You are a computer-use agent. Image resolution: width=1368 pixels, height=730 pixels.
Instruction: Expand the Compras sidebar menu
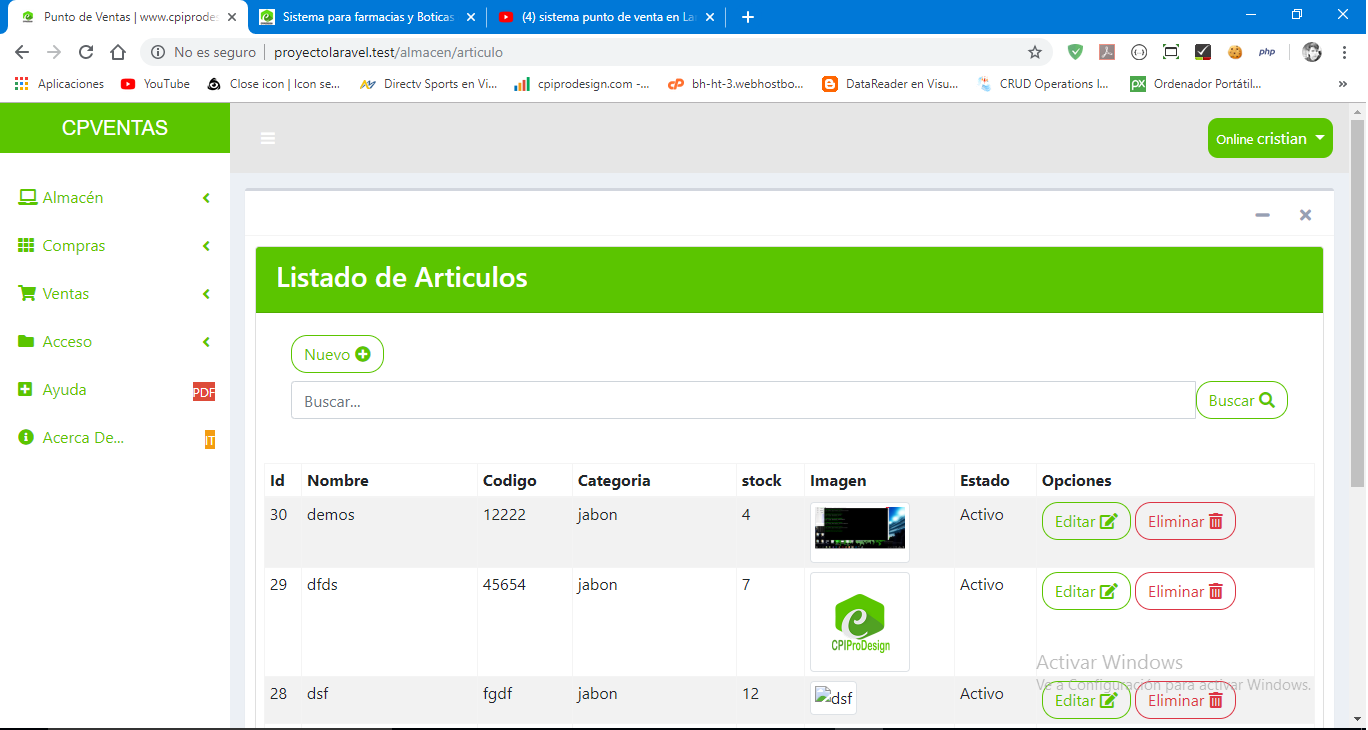point(73,246)
